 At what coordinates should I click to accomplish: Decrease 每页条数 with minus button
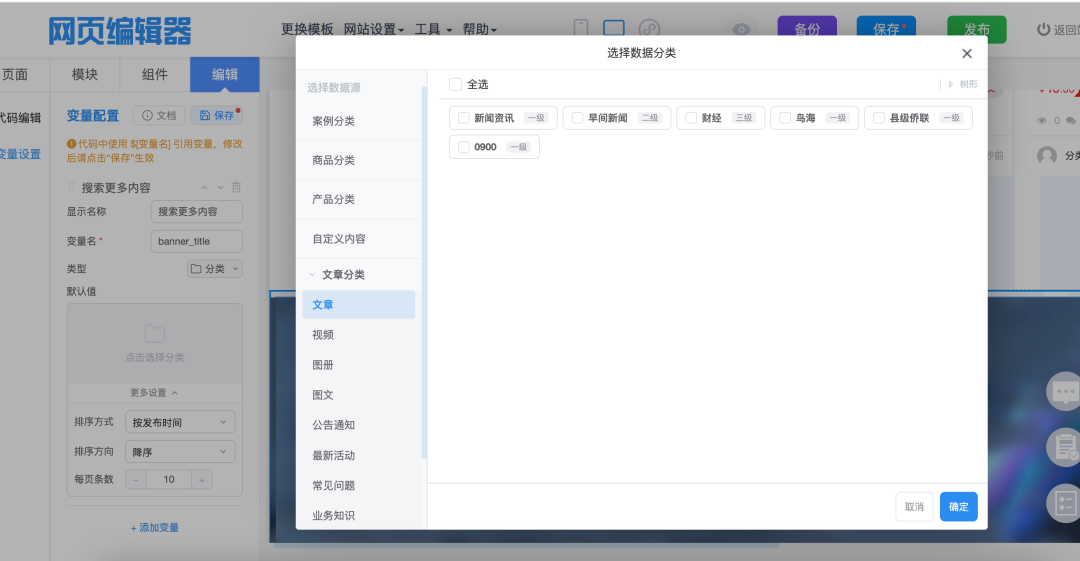click(x=136, y=480)
